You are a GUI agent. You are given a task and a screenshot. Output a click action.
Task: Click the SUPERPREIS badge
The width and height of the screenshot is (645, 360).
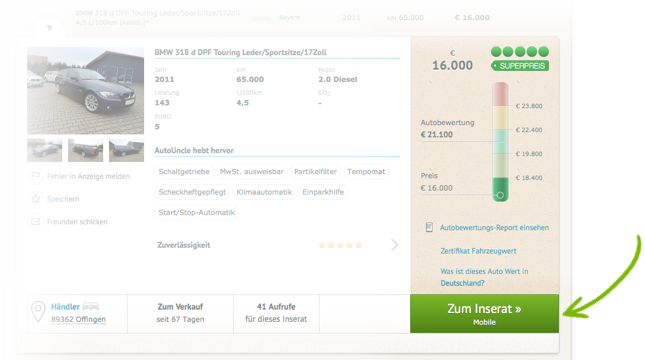click(x=520, y=66)
